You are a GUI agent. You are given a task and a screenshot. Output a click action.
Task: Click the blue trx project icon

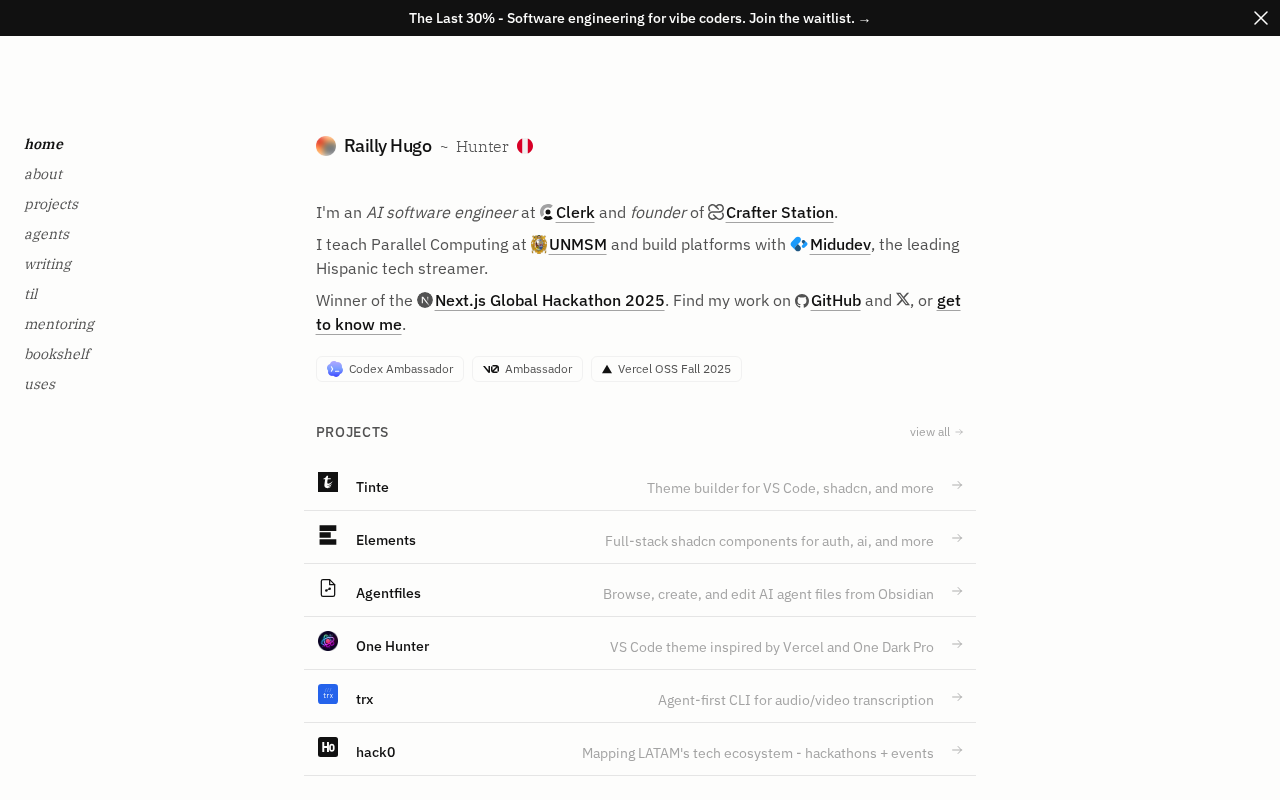coord(328,694)
